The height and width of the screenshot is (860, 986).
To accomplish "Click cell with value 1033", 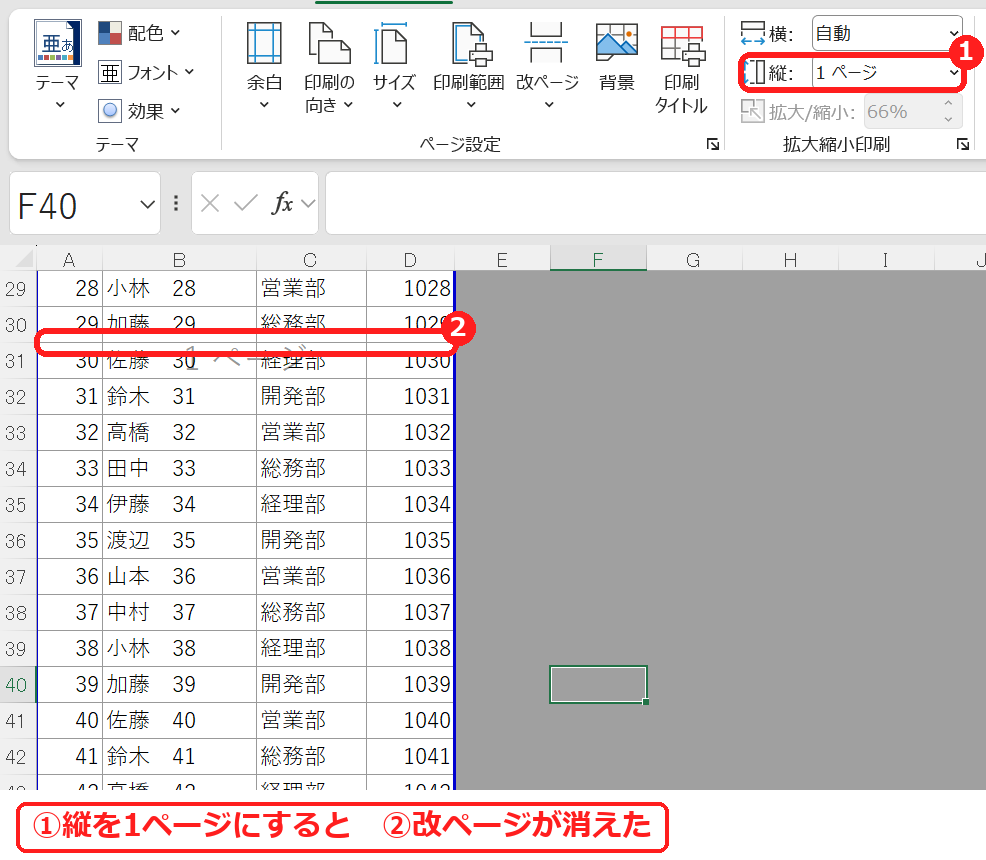I will coord(410,468).
